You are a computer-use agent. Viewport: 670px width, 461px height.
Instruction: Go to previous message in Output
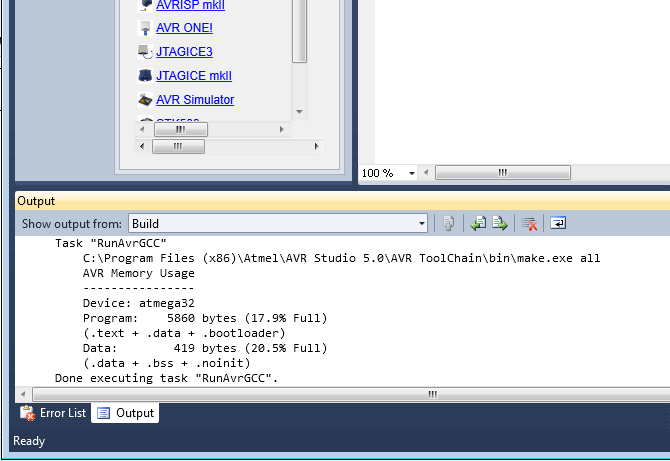478,223
